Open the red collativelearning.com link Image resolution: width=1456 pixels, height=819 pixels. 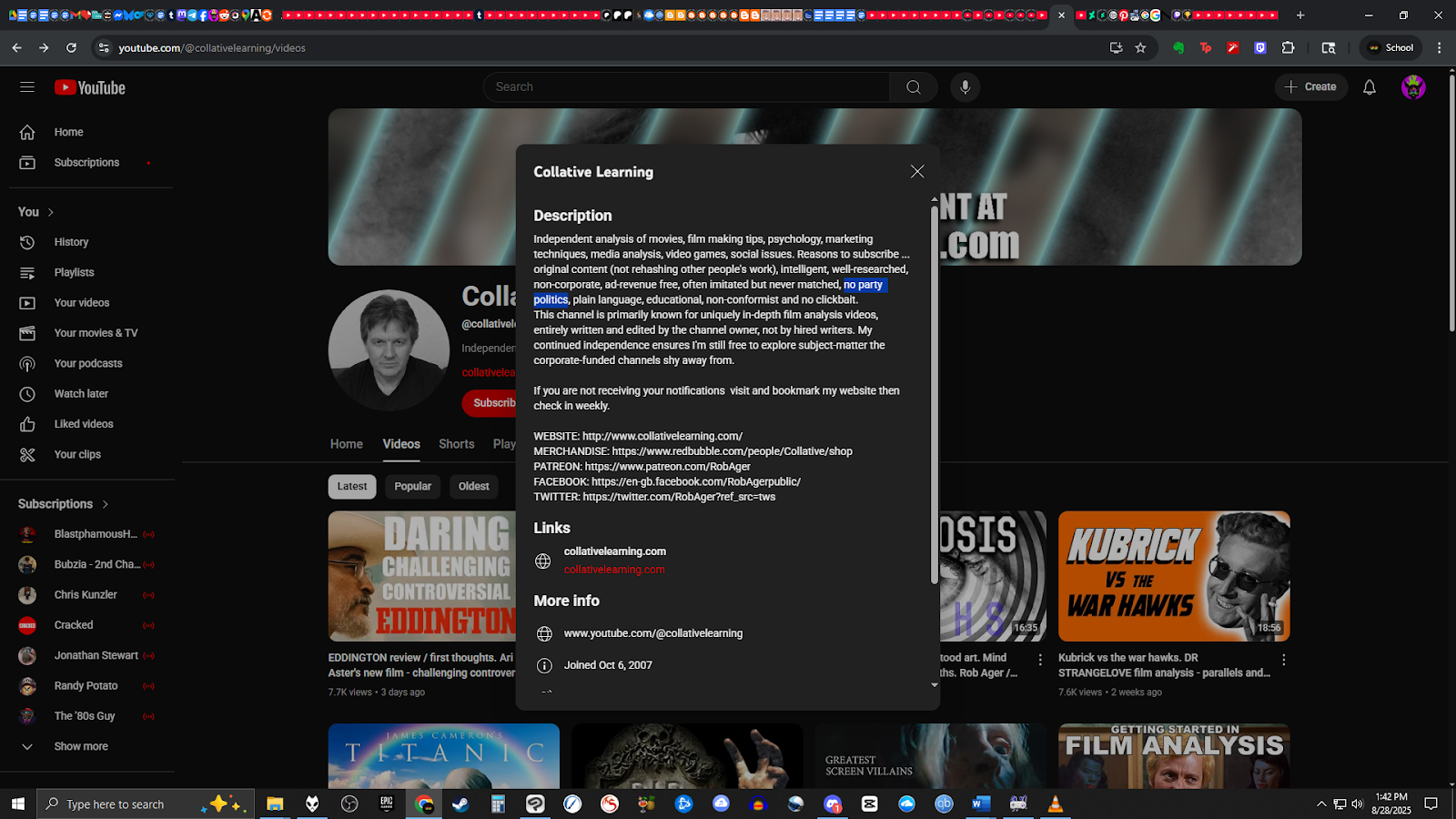point(614,570)
